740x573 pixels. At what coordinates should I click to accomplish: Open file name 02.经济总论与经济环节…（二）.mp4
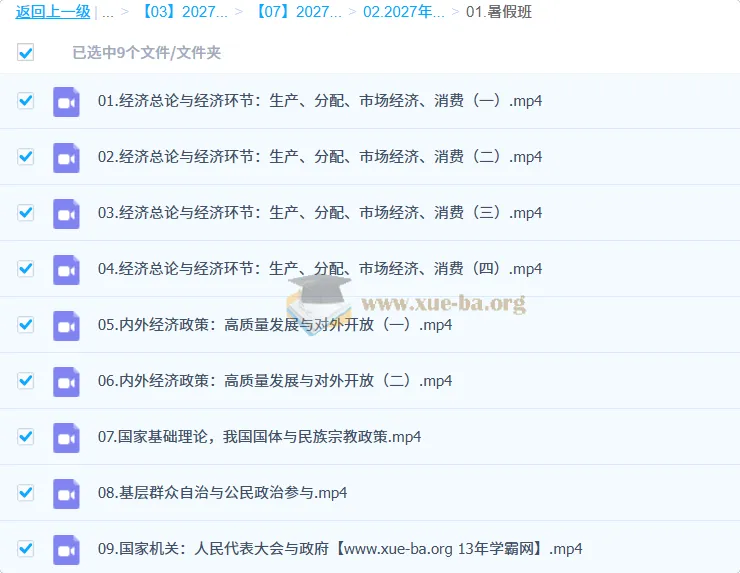320,157
